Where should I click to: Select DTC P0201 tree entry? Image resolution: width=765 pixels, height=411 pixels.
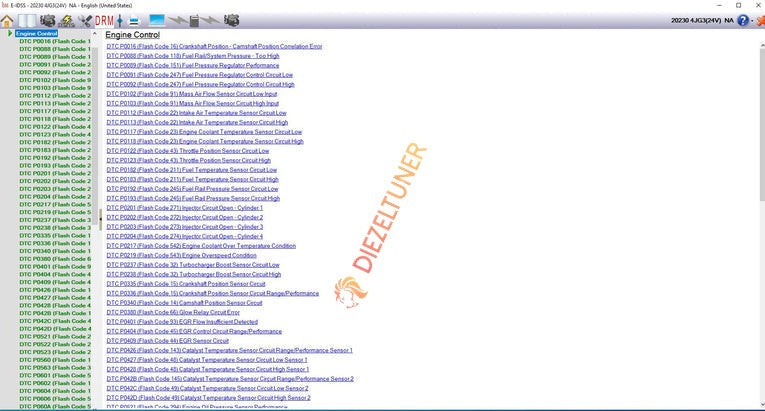point(55,173)
